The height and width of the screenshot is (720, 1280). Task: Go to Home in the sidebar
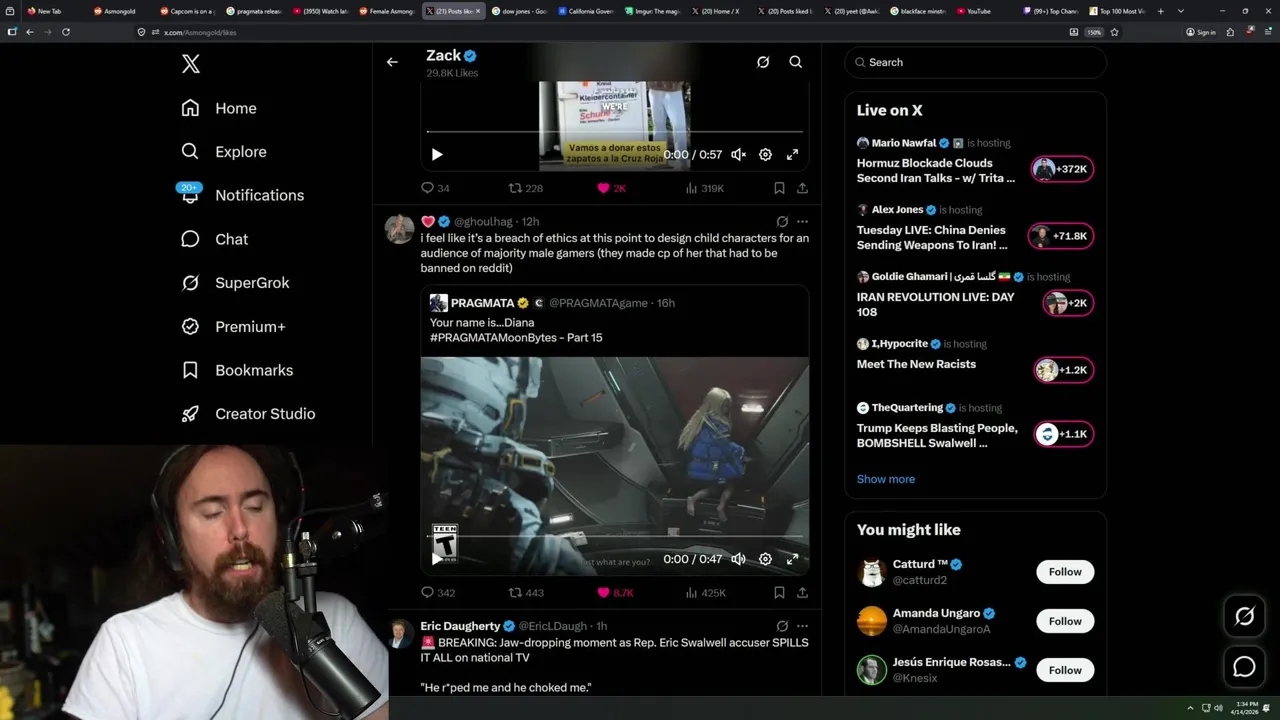[219, 108]
